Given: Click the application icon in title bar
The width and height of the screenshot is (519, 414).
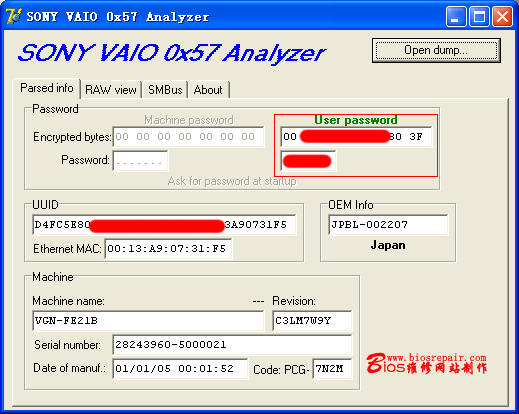Looking at the screenshot, I should coord(13,16).
